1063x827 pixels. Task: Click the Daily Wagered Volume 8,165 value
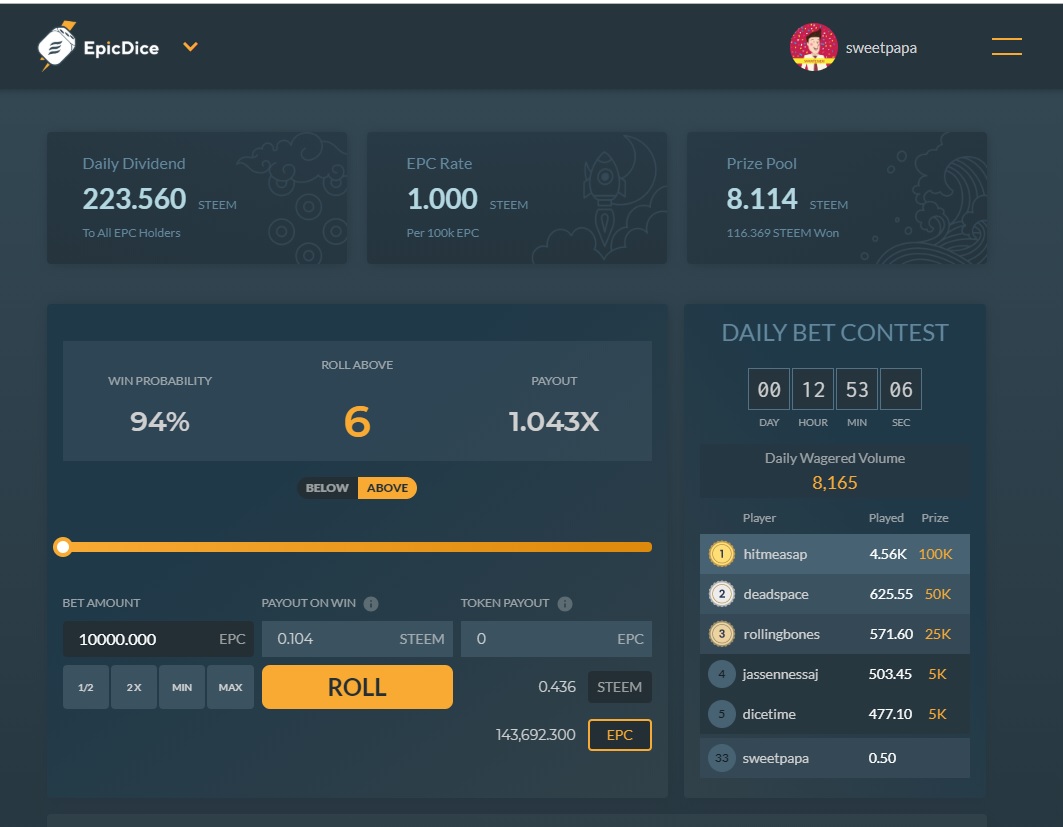[x=835, y=483]
